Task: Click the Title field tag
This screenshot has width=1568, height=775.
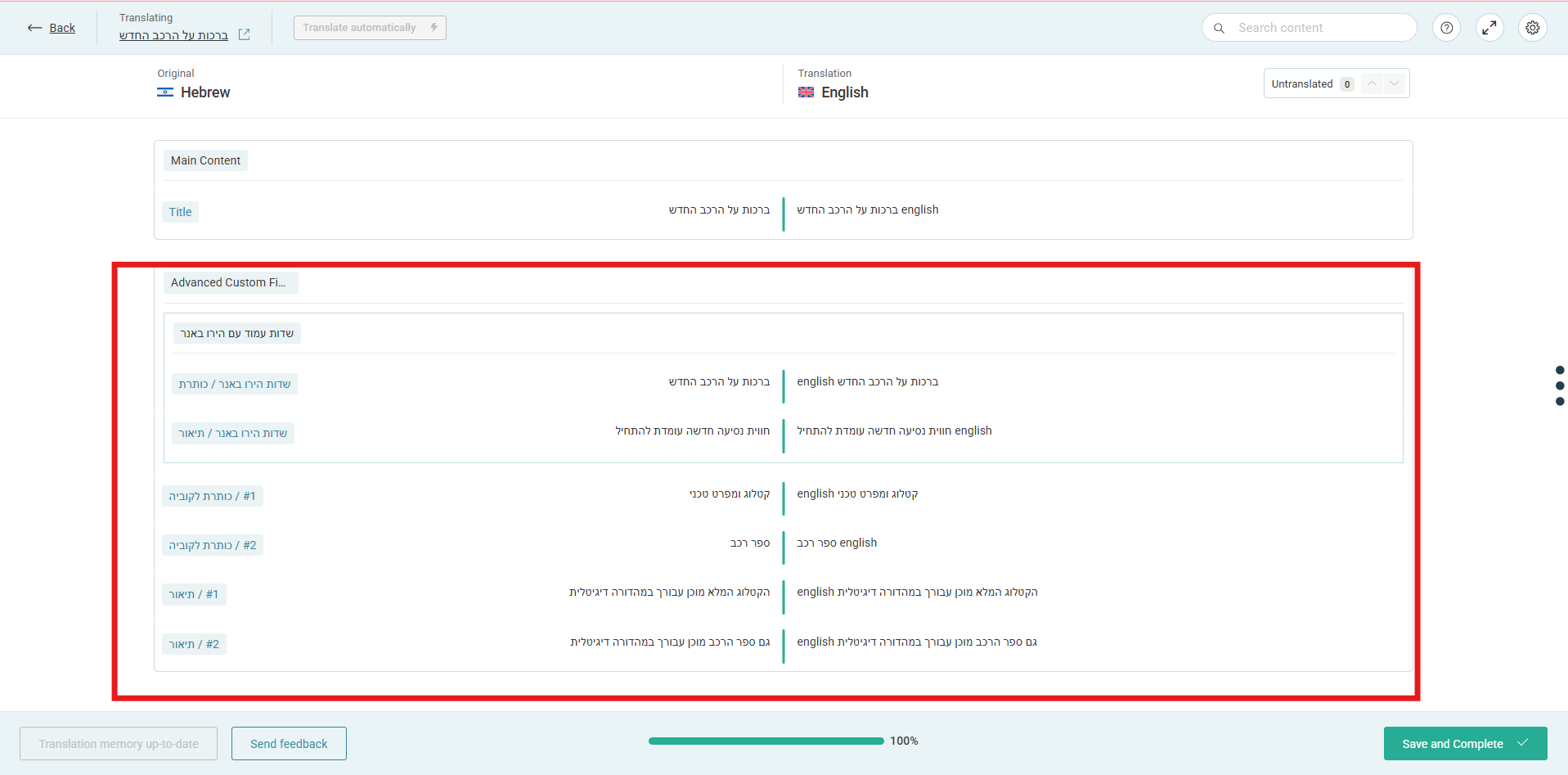Action: click(180, 212)
